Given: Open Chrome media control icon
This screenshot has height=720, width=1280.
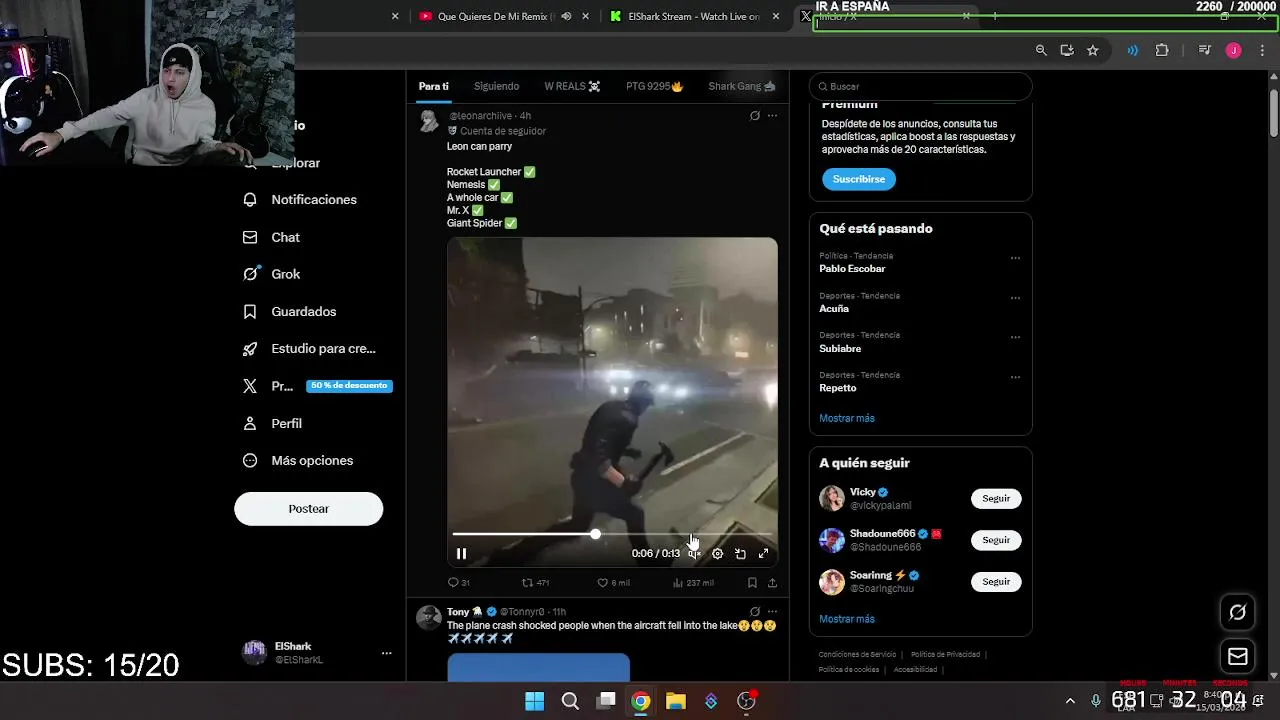Looking at the screenshot, I should [x=1205, y=50].
